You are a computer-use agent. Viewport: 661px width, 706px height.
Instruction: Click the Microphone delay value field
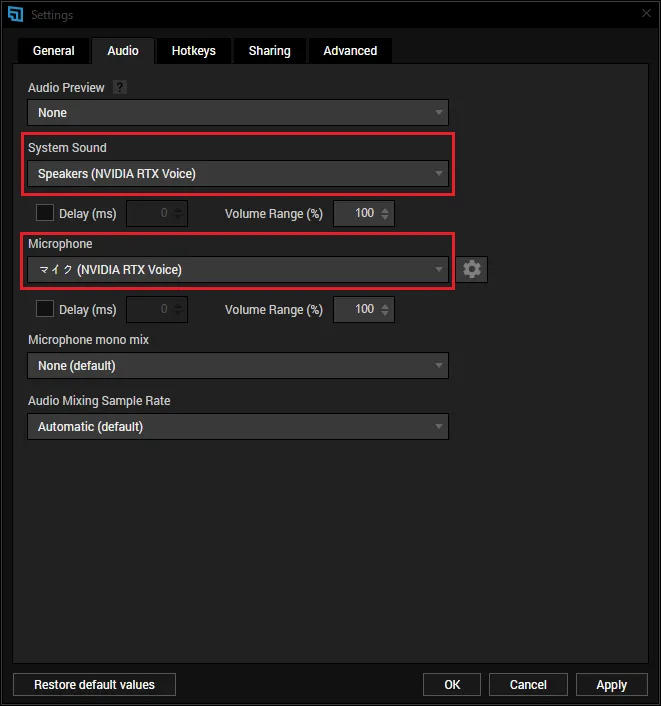pyautogui.click(x=157, y=309)
